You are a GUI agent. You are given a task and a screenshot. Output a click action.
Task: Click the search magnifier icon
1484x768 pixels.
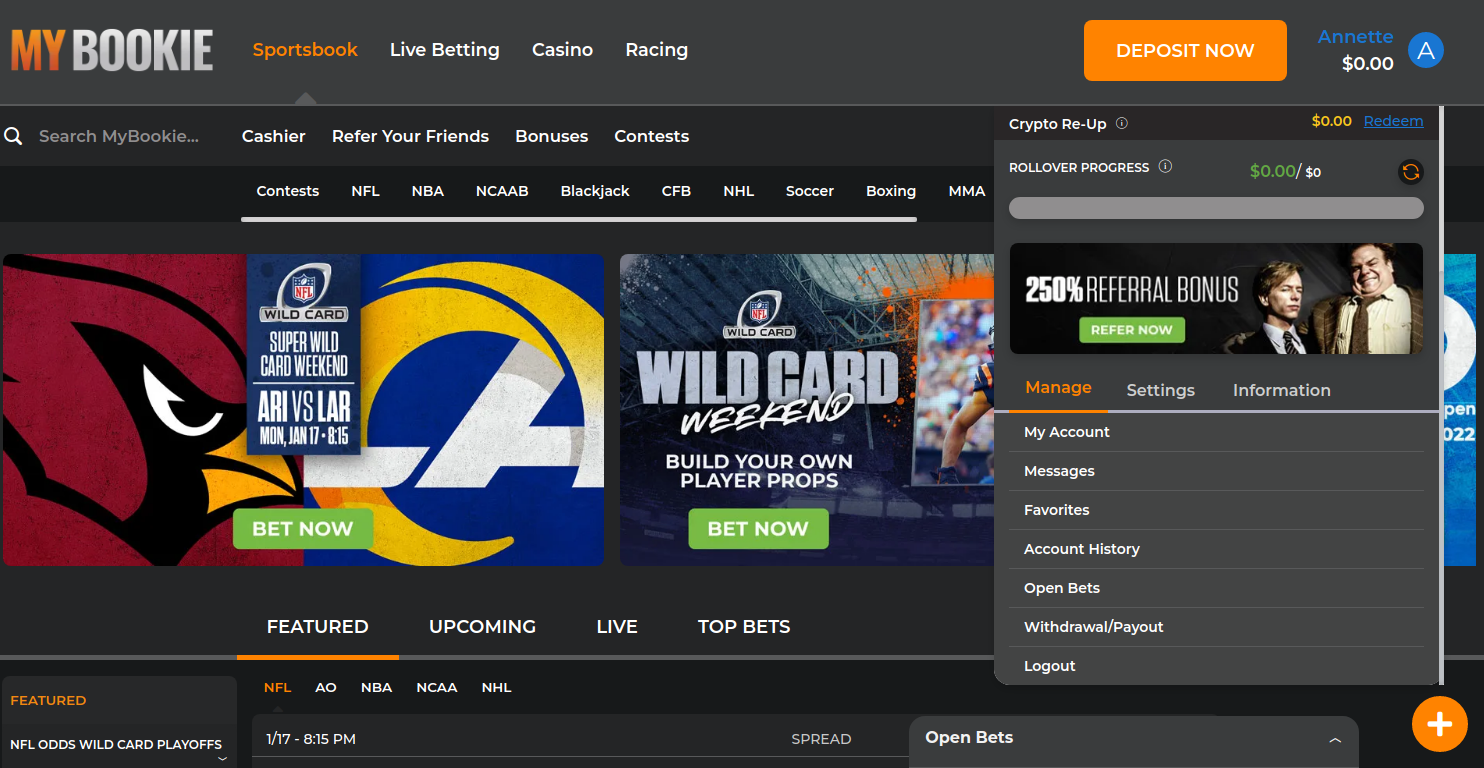[x=13, y=136]
